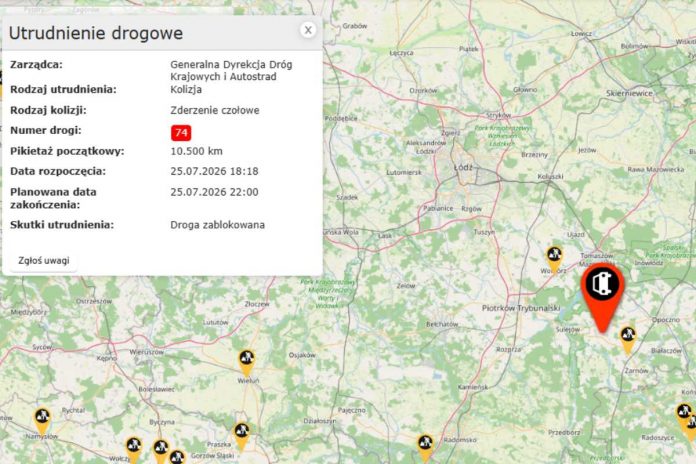
Task: Click the Piotrków Trybunalski map label
Action: [521, 308]
